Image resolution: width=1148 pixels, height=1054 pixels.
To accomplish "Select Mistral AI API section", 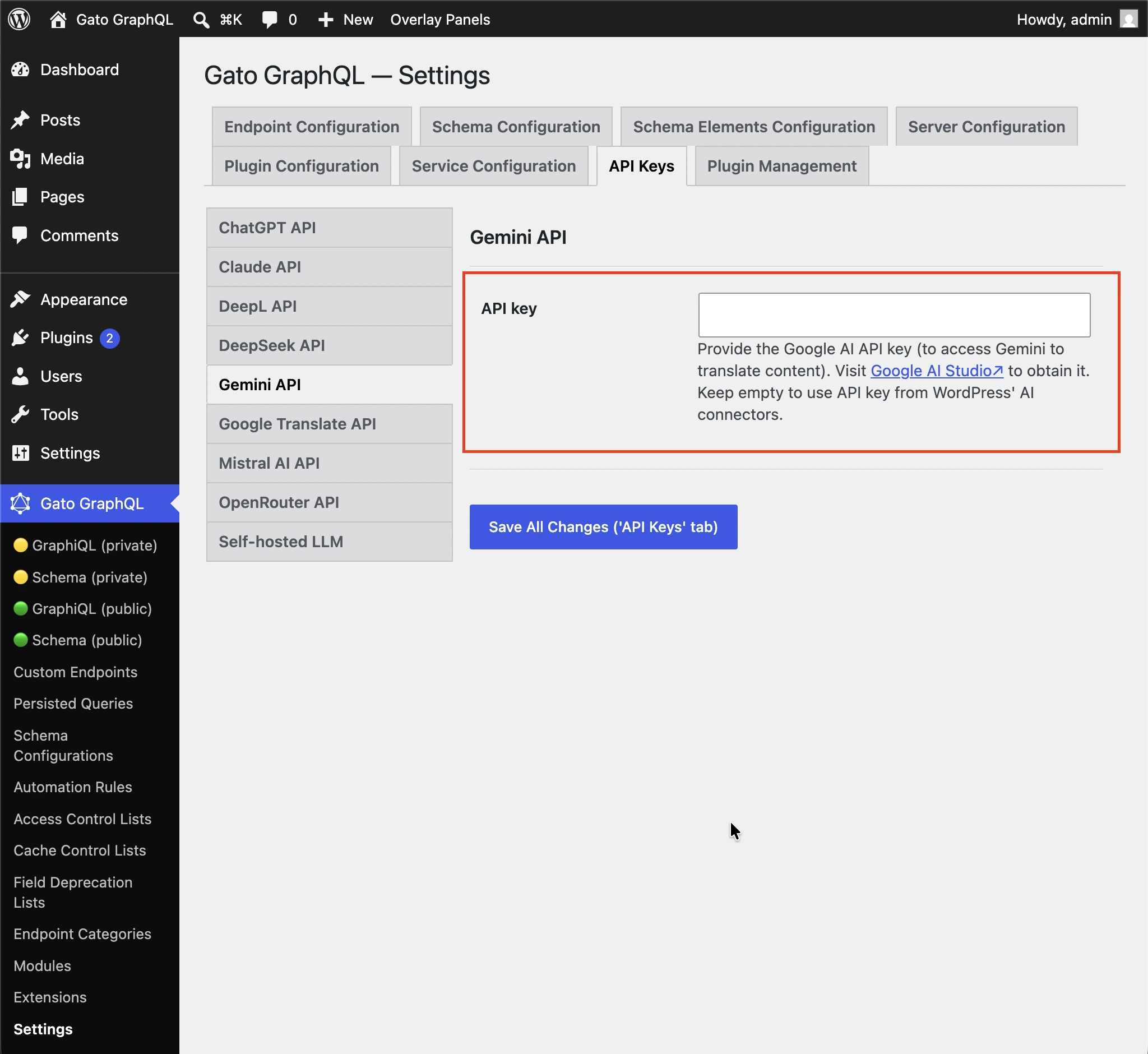I will [x=329, y=463].
